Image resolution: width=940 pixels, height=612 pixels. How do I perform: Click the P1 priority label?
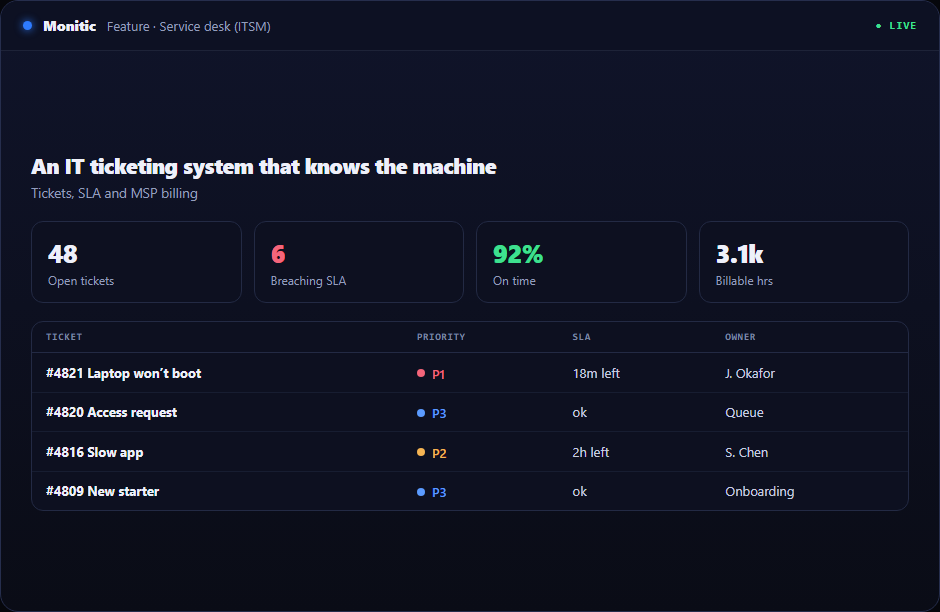(x=439, y=374)
